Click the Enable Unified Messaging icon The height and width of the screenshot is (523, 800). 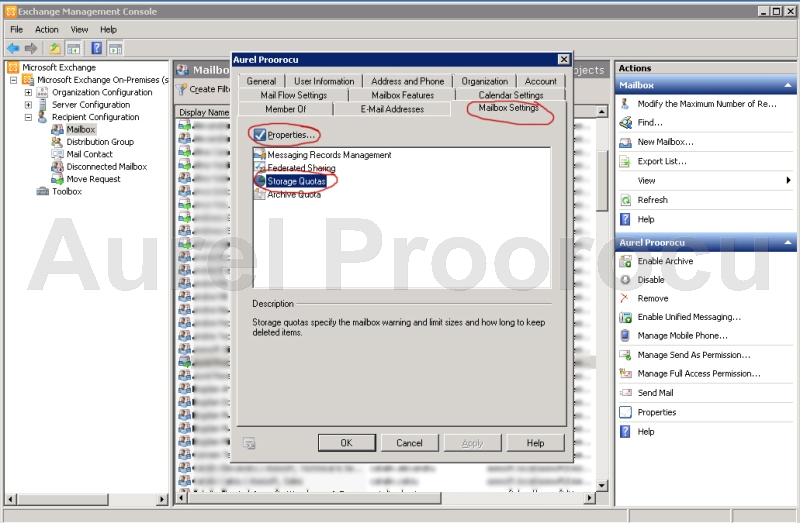pos(625,317)
